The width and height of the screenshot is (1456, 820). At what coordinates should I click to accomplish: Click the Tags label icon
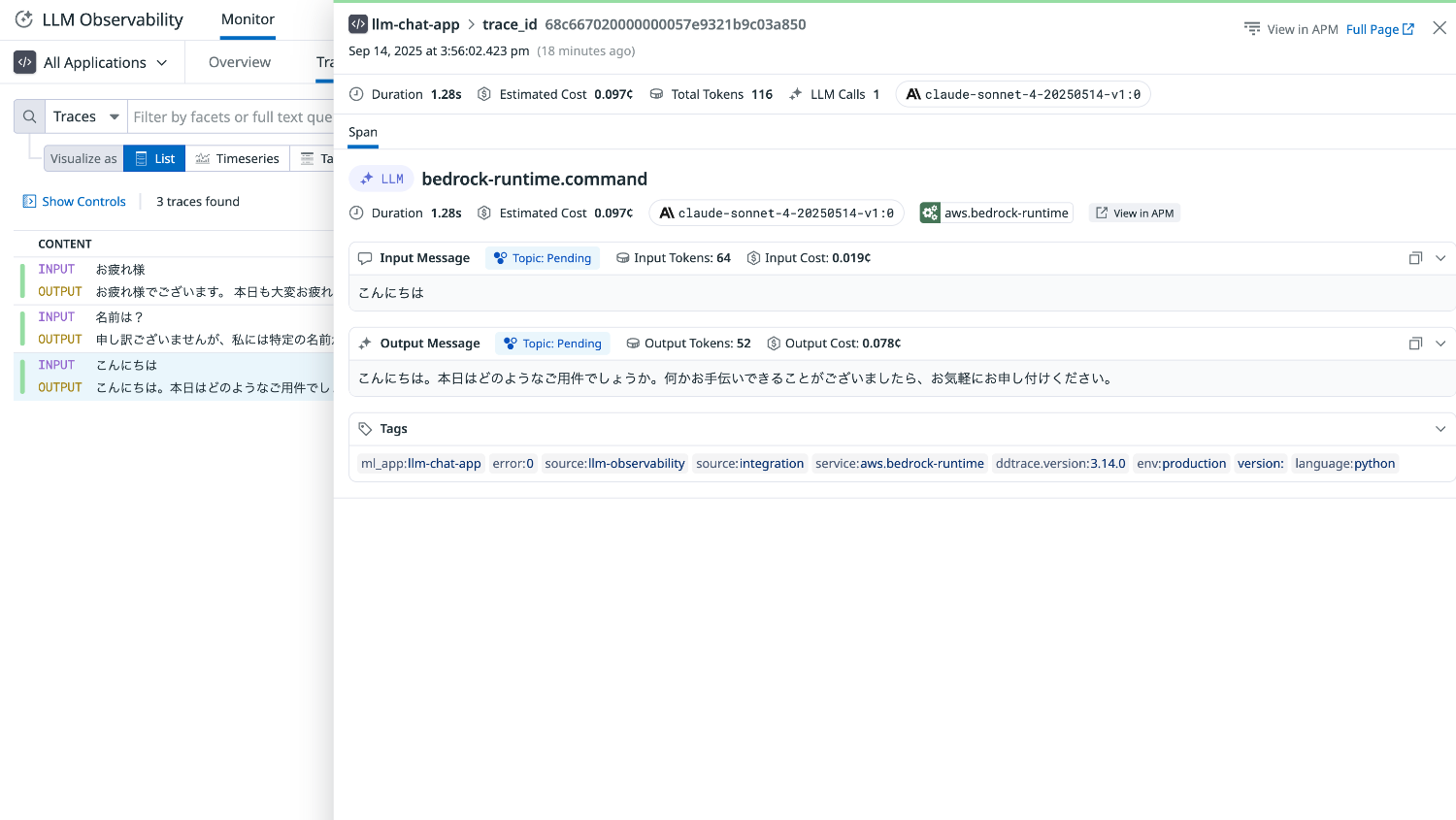tap(365, 429)
